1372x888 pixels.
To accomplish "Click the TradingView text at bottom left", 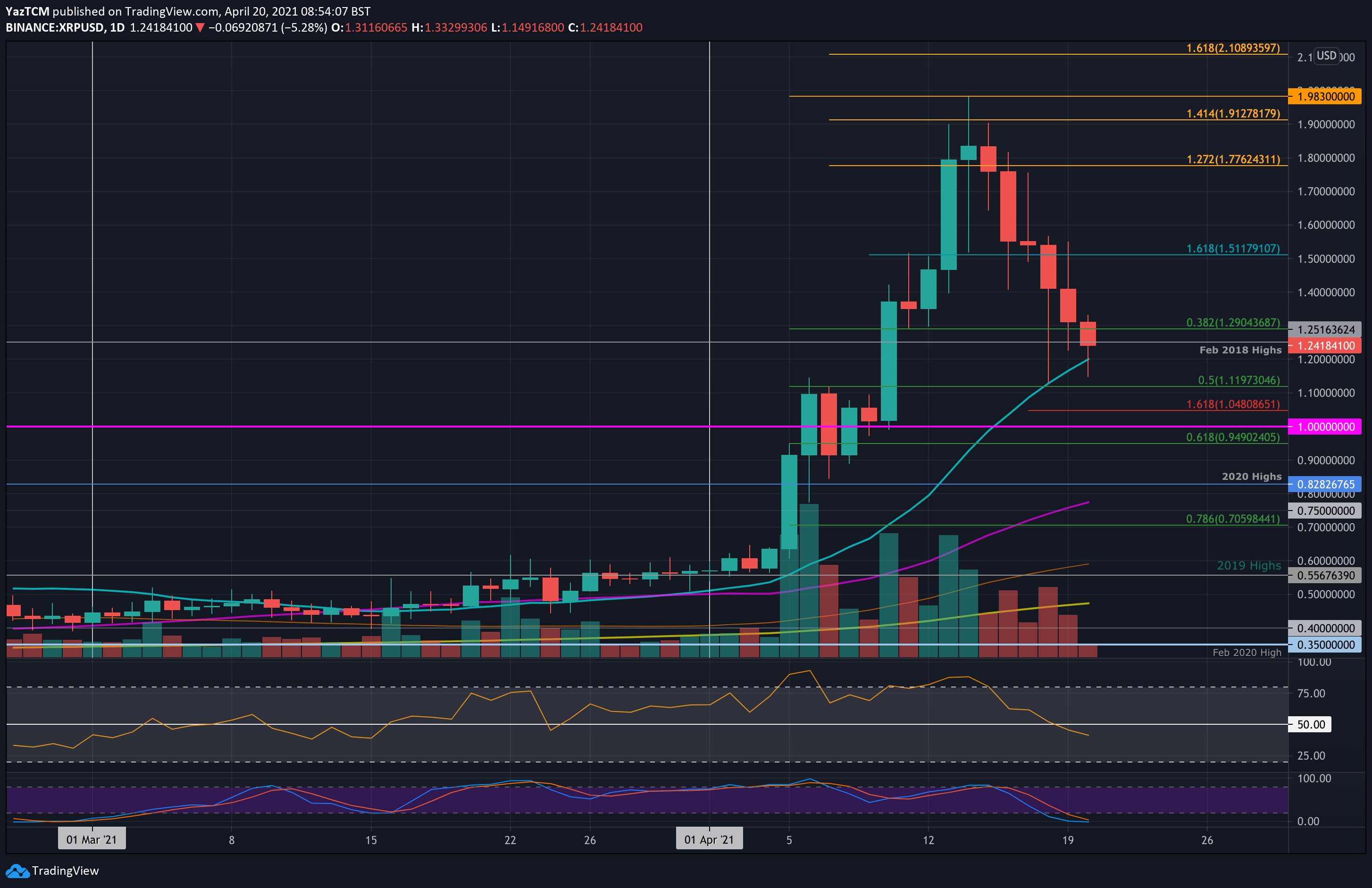I will click(65, 871).
